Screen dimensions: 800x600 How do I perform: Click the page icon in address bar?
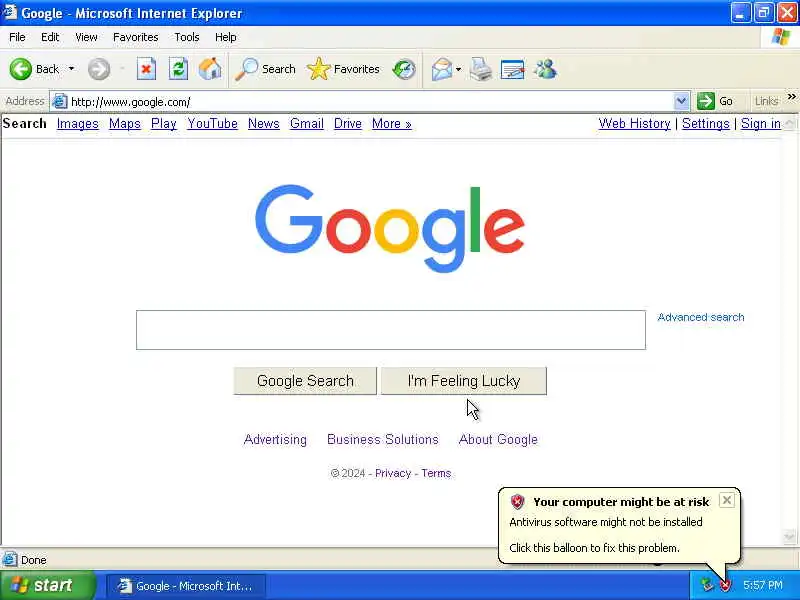click(x=60, y=102)
